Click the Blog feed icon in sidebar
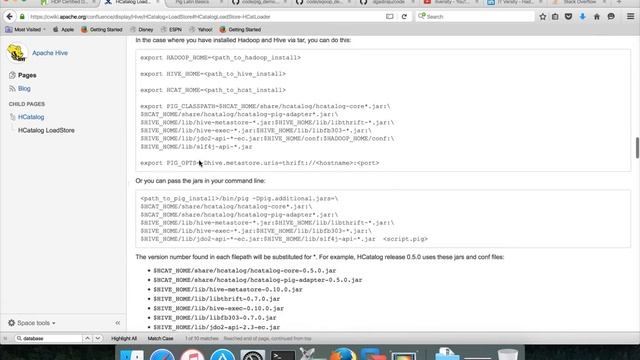 click(12, 89)
